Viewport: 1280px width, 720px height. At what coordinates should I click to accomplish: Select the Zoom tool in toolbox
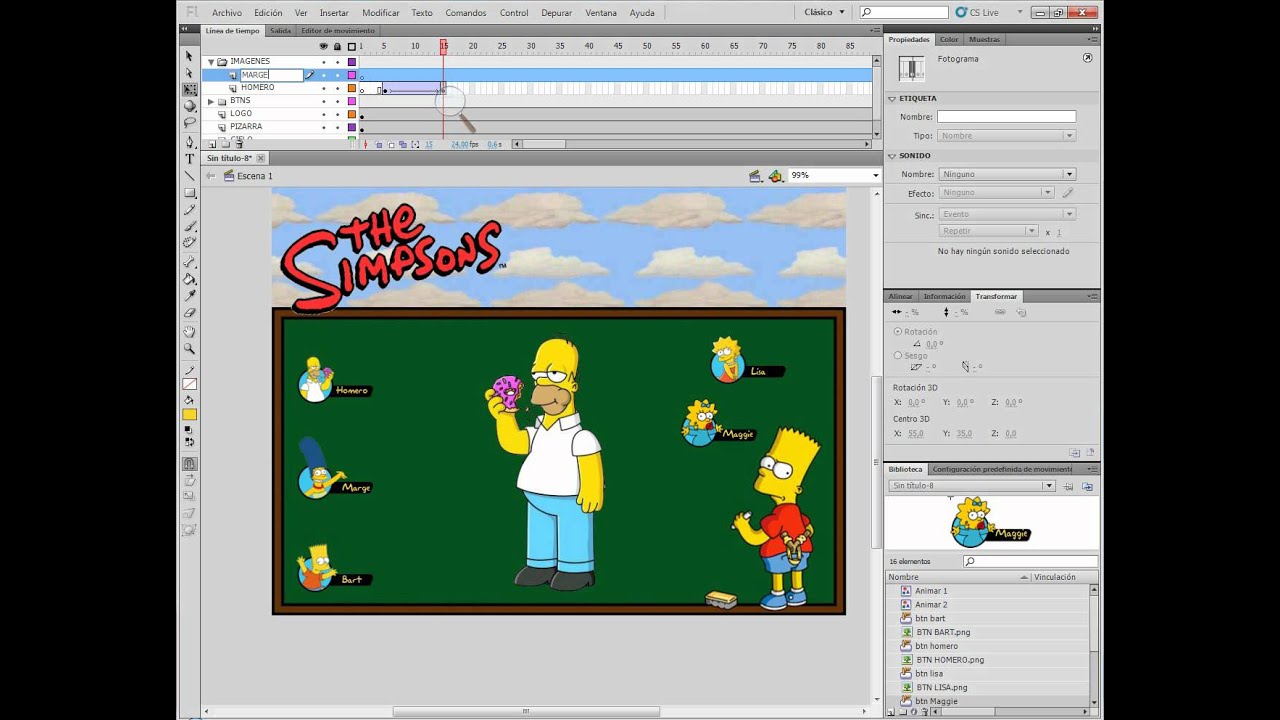point(189,349)
